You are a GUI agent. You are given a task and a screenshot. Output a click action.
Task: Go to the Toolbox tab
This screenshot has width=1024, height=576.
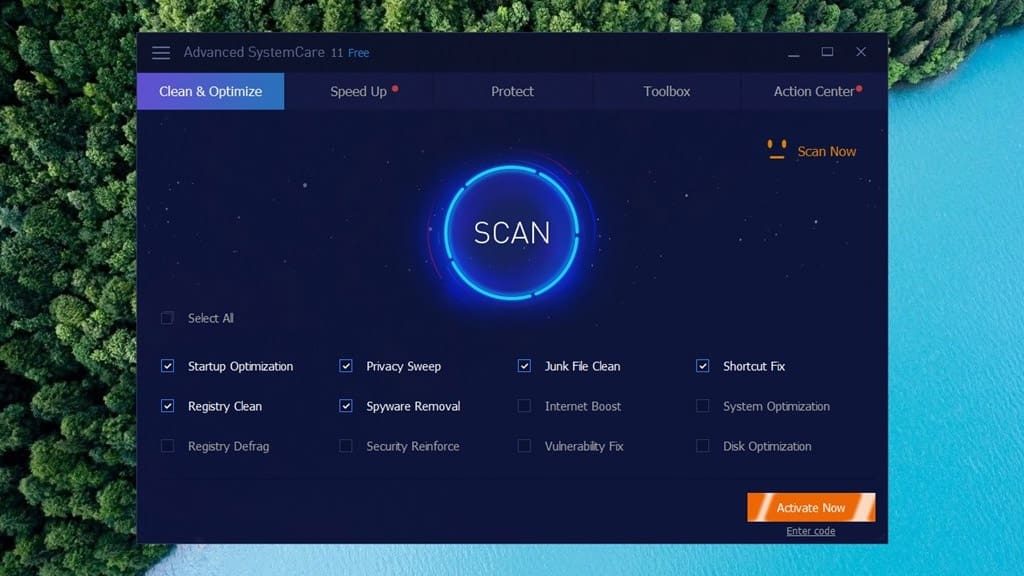pos(667,91)
